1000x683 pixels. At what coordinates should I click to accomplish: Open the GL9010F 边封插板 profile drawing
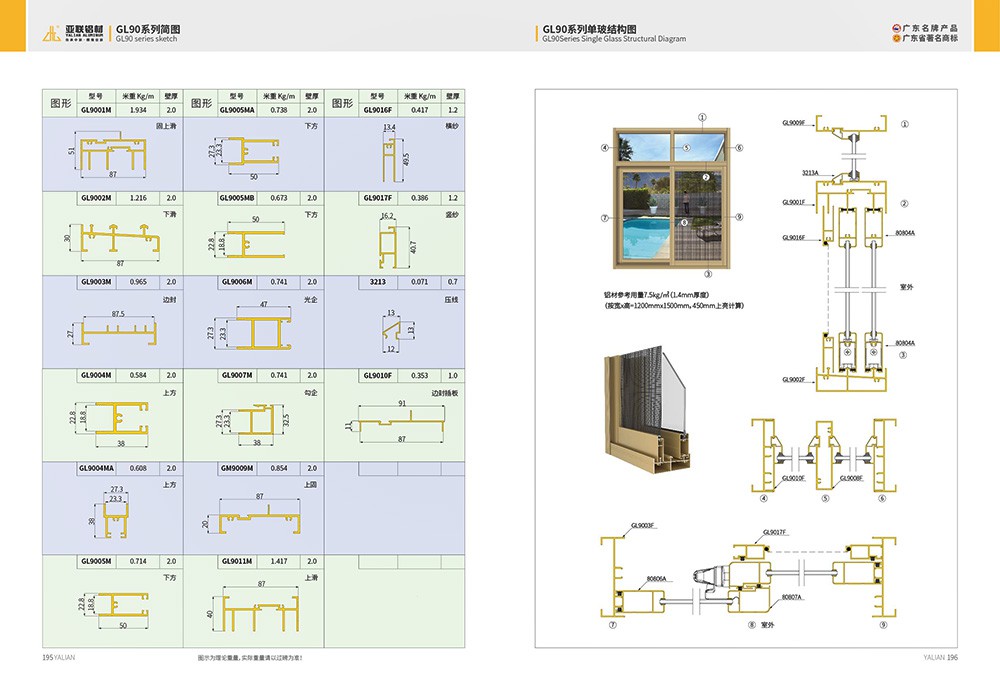point(395,422)
